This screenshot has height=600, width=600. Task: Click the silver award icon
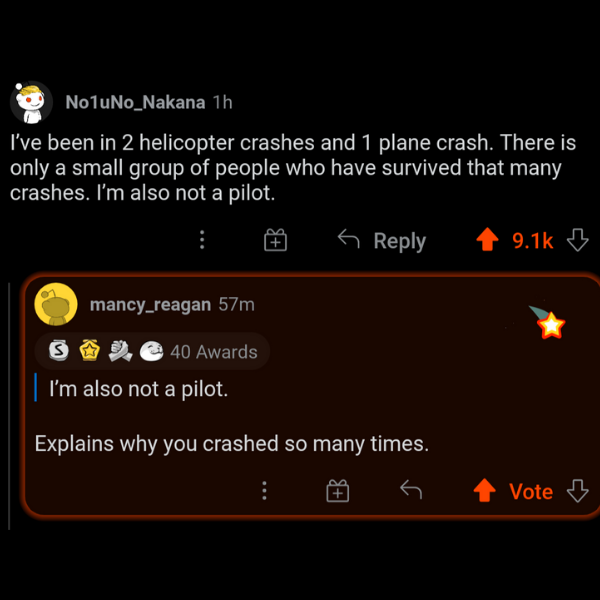pyautogui.click(x=59, y=351)
